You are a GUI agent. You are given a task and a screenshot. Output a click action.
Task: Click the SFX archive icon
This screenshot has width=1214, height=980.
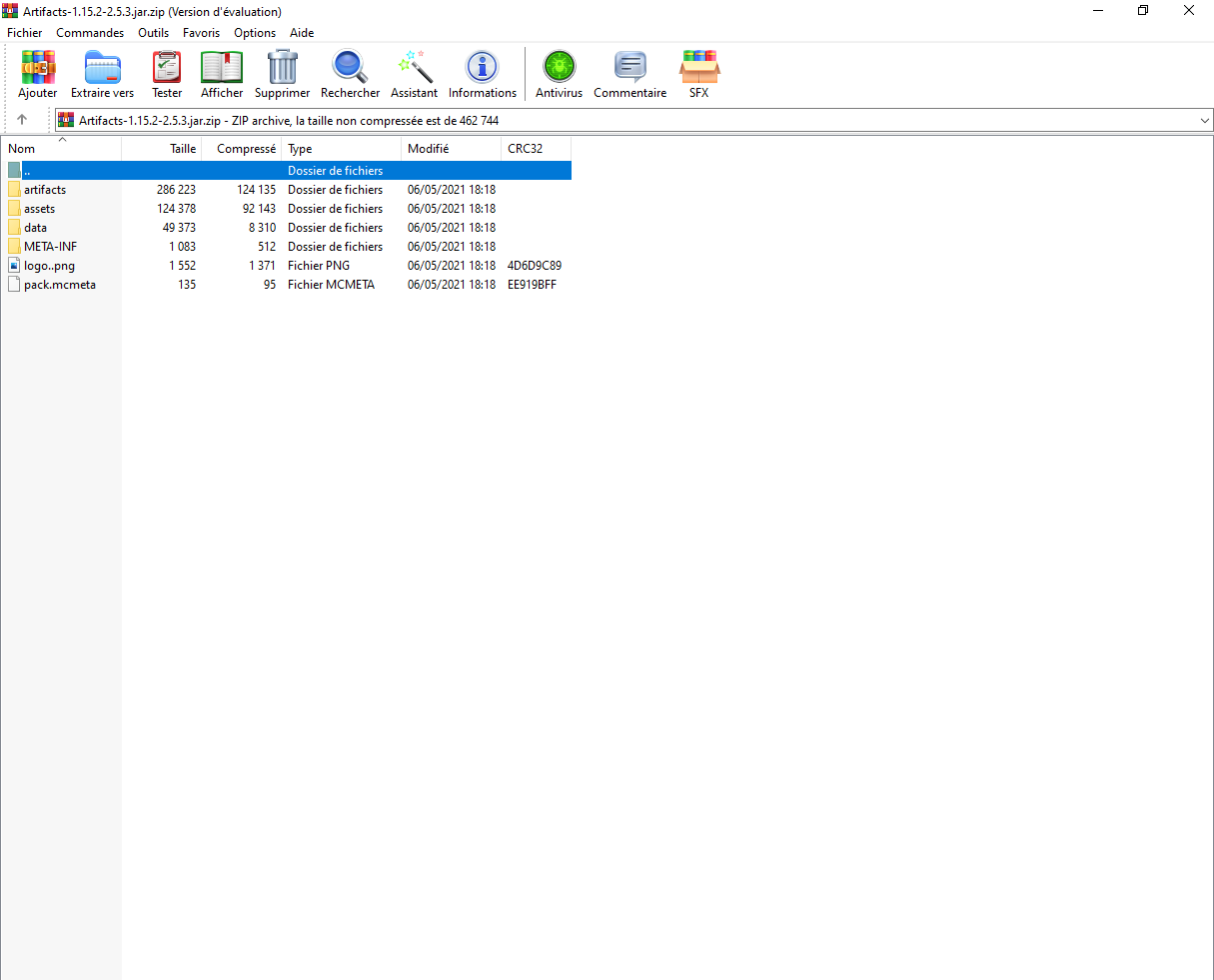(698, 67)
